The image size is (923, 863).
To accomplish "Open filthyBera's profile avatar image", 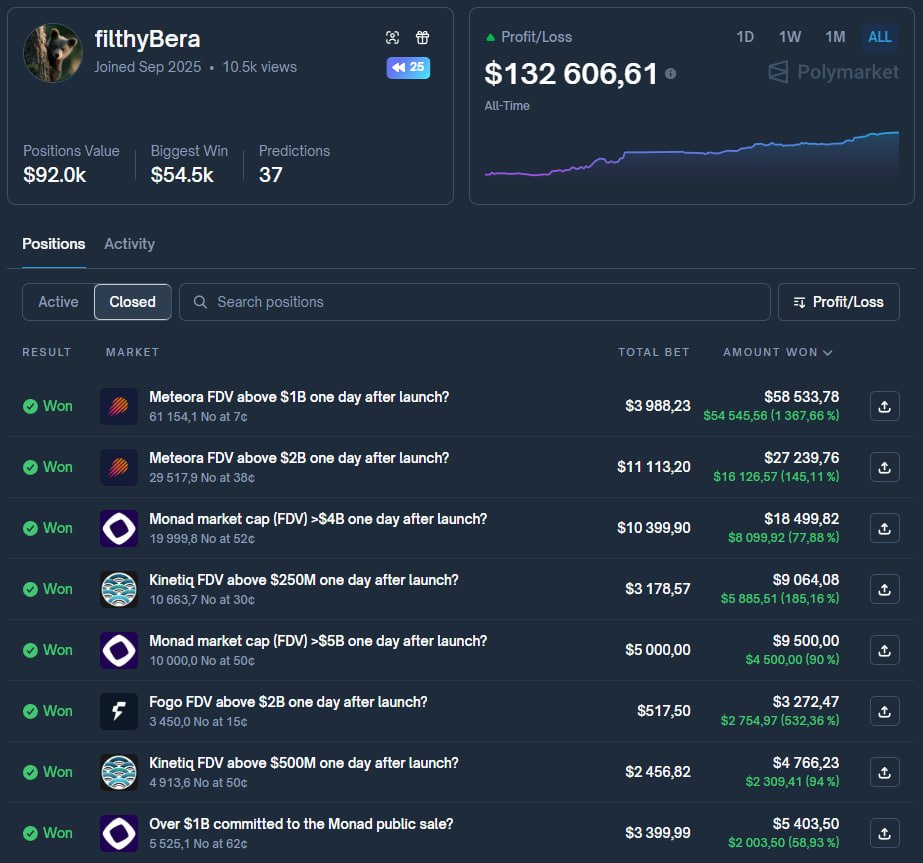I will click(52, 53).
